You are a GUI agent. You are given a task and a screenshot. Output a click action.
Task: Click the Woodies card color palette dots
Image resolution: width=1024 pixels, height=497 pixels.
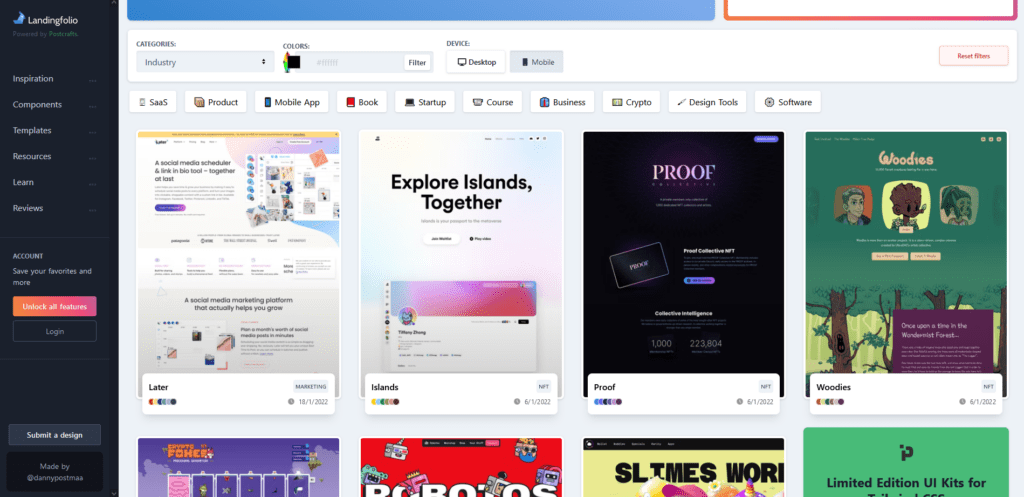pyautogui.click(x=831, y=402)
